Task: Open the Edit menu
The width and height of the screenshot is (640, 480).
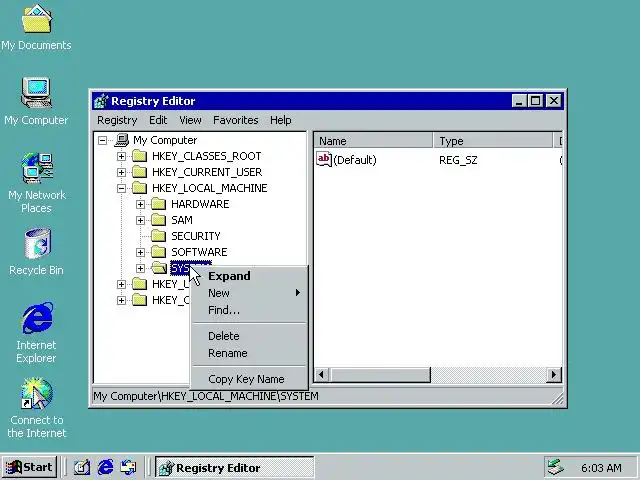Action: [x=158, y=120]
